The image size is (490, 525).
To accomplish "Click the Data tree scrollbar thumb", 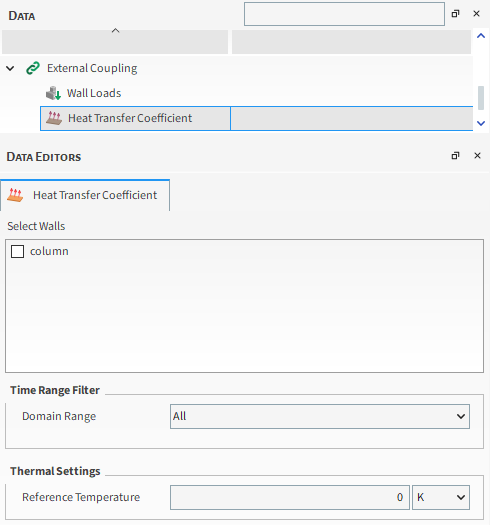I will point(481,98).
